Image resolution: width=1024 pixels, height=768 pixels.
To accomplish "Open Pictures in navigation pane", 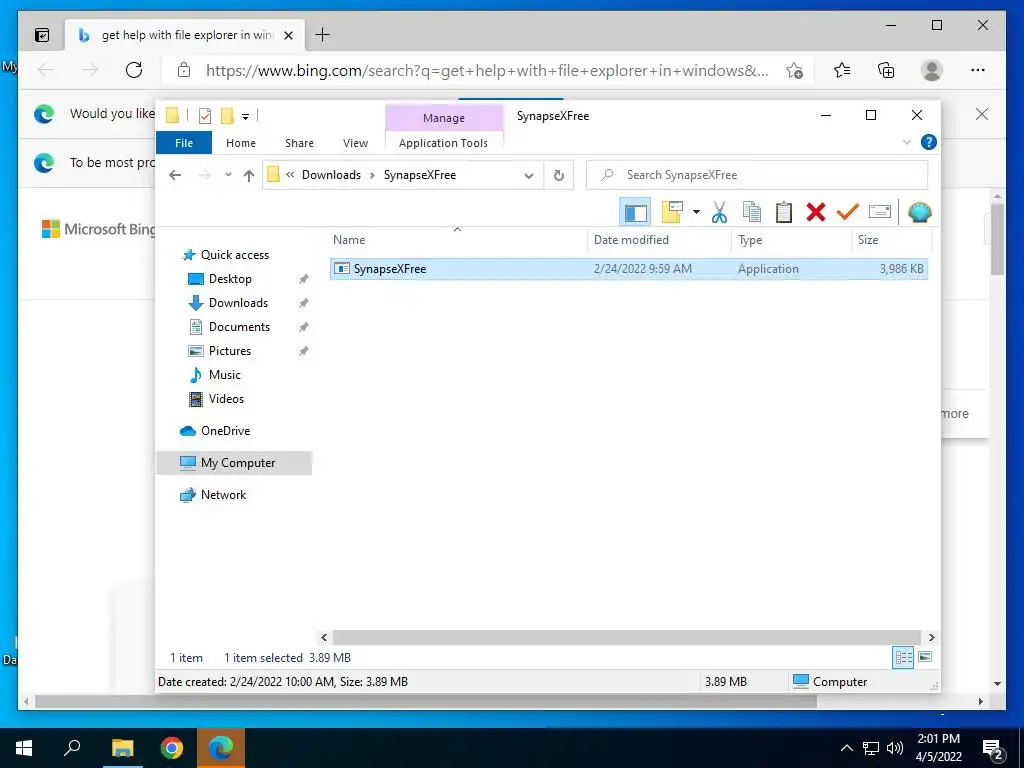I will pyautogui.click(x=229, y=351).
